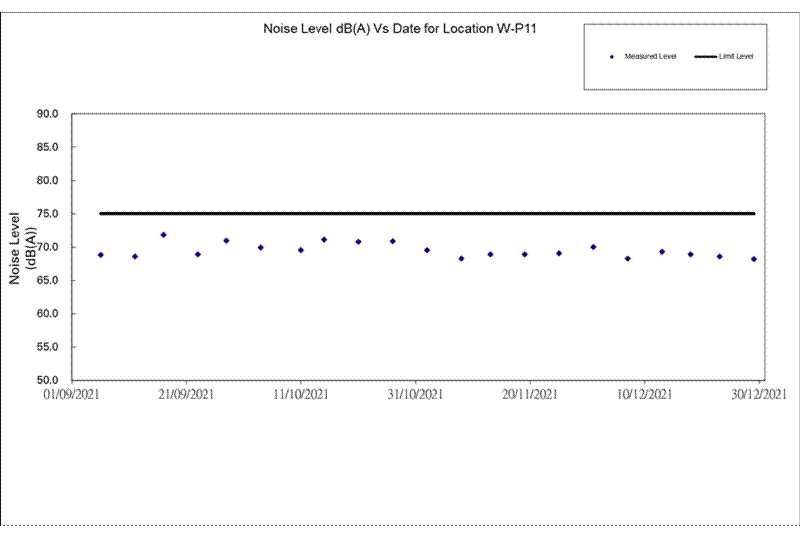The width and height of the screenshot is (803, 540).
Task: Click the Measured Level legend dot marker
Action: (x=611, y=57)
